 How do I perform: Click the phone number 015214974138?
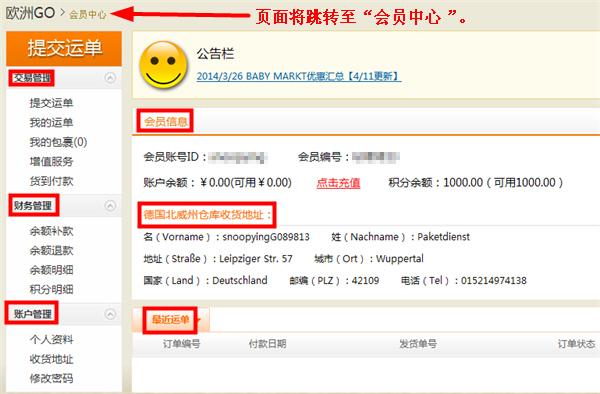494,280
